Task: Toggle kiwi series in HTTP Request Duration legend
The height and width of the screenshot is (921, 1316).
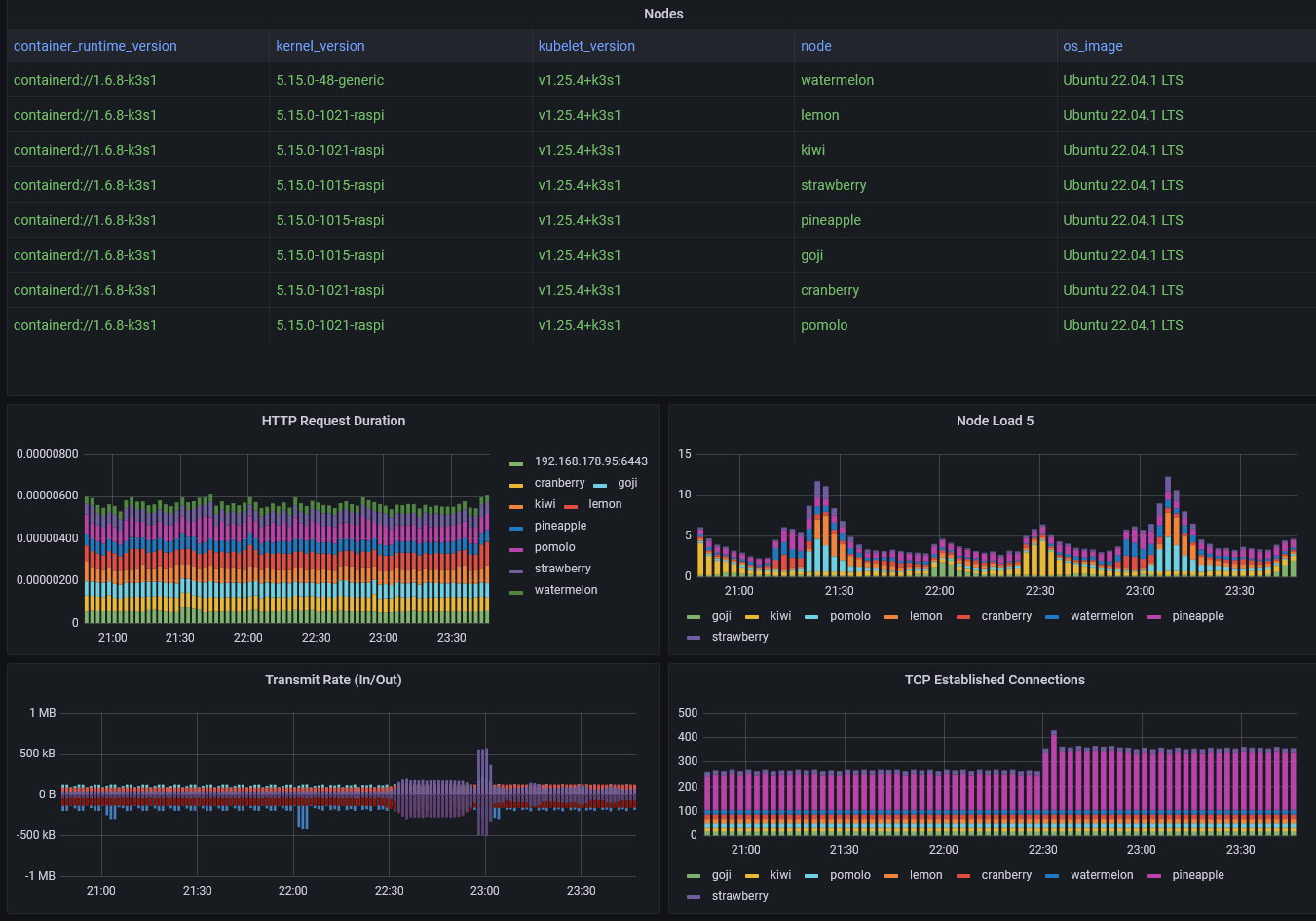Action: [545, 504]
